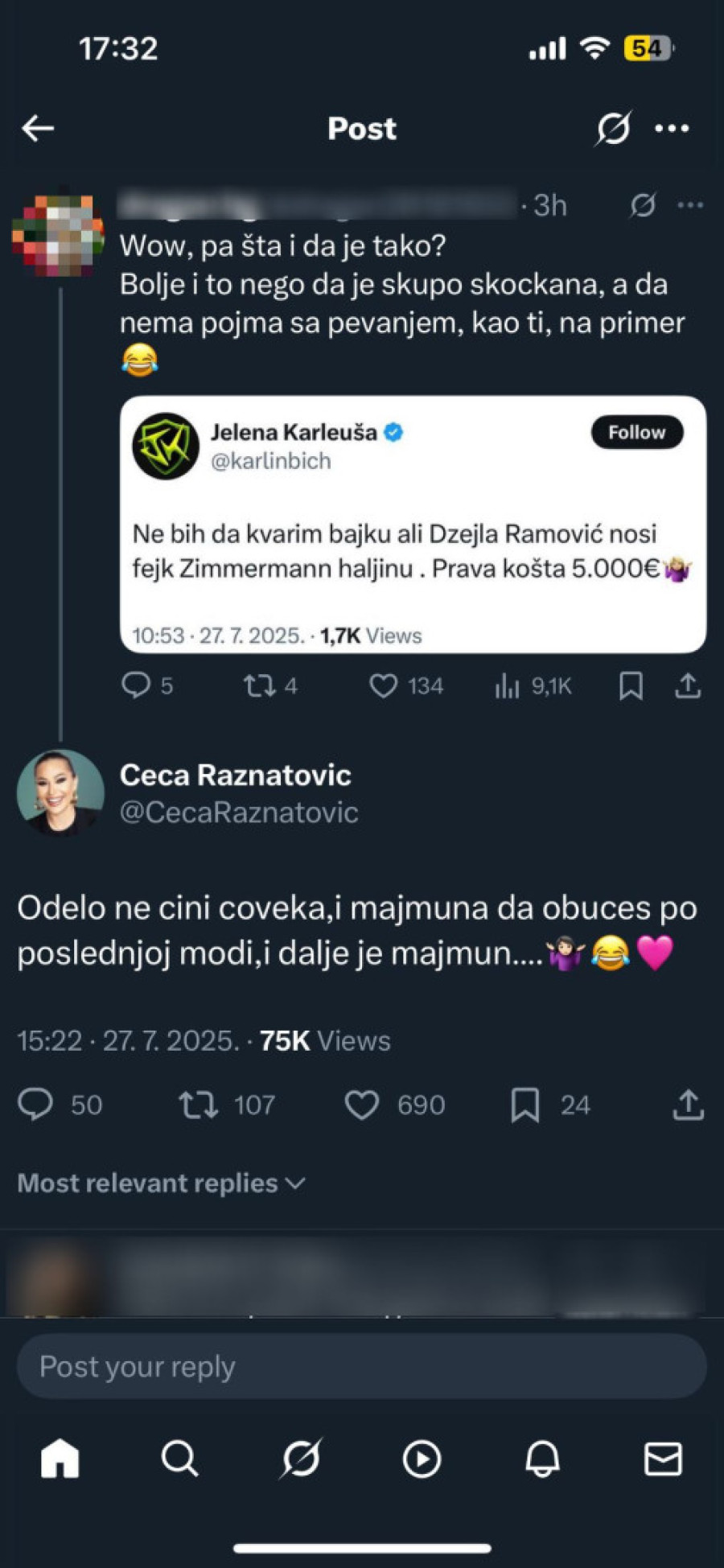Open Notifications bell in bottom bar
The image size is (724, 1568).
coord(542,1459)
